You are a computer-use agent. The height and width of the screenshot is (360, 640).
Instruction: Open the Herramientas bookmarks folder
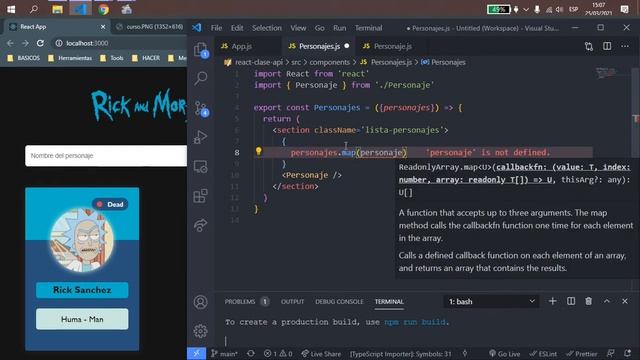(x=70, y=58)
